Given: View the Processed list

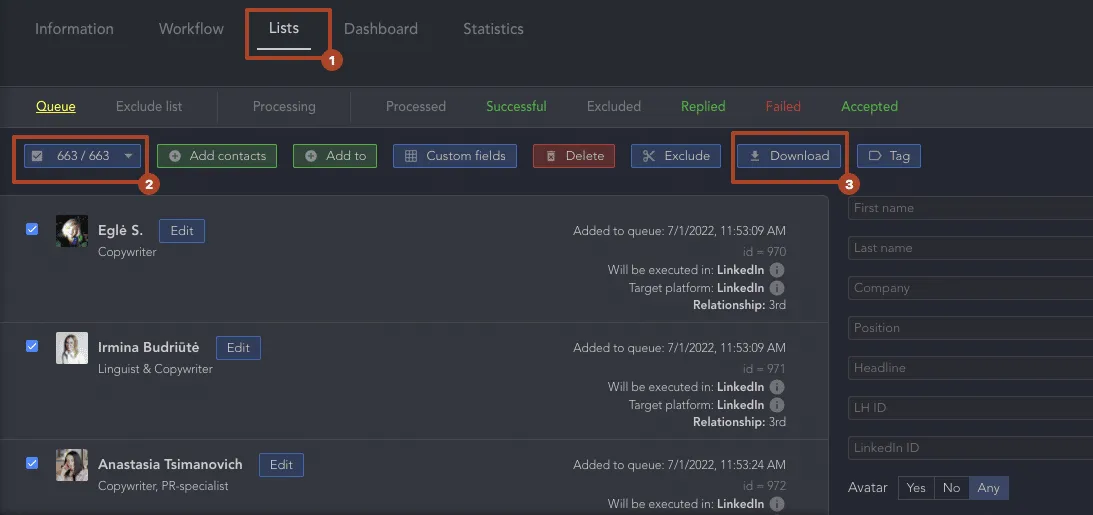Looking at the screenshot, I should pyautogui.click(x=415, y=107).
